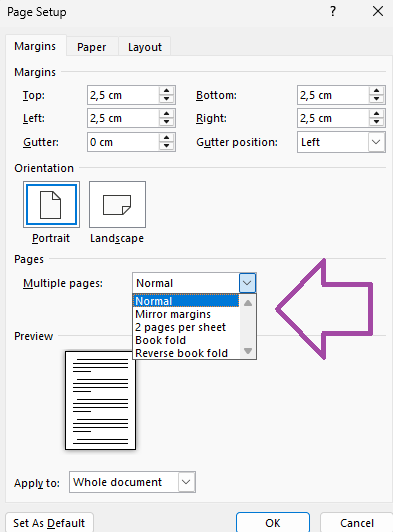Increase the Left margin with up arrow
The image size is (393, 532).
point(166,114)
